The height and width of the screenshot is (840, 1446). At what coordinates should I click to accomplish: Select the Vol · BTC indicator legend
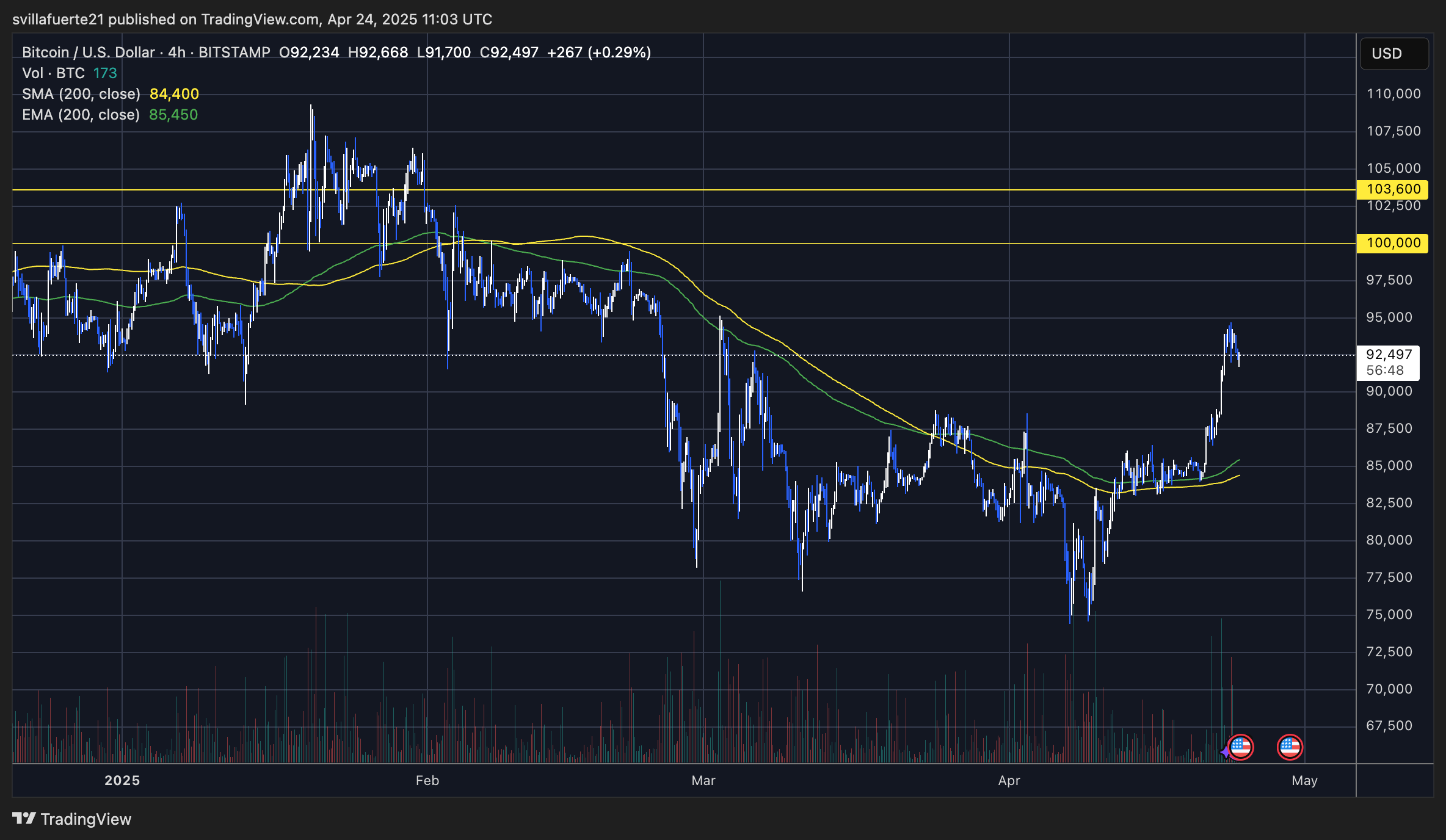[x=54, y=73]
